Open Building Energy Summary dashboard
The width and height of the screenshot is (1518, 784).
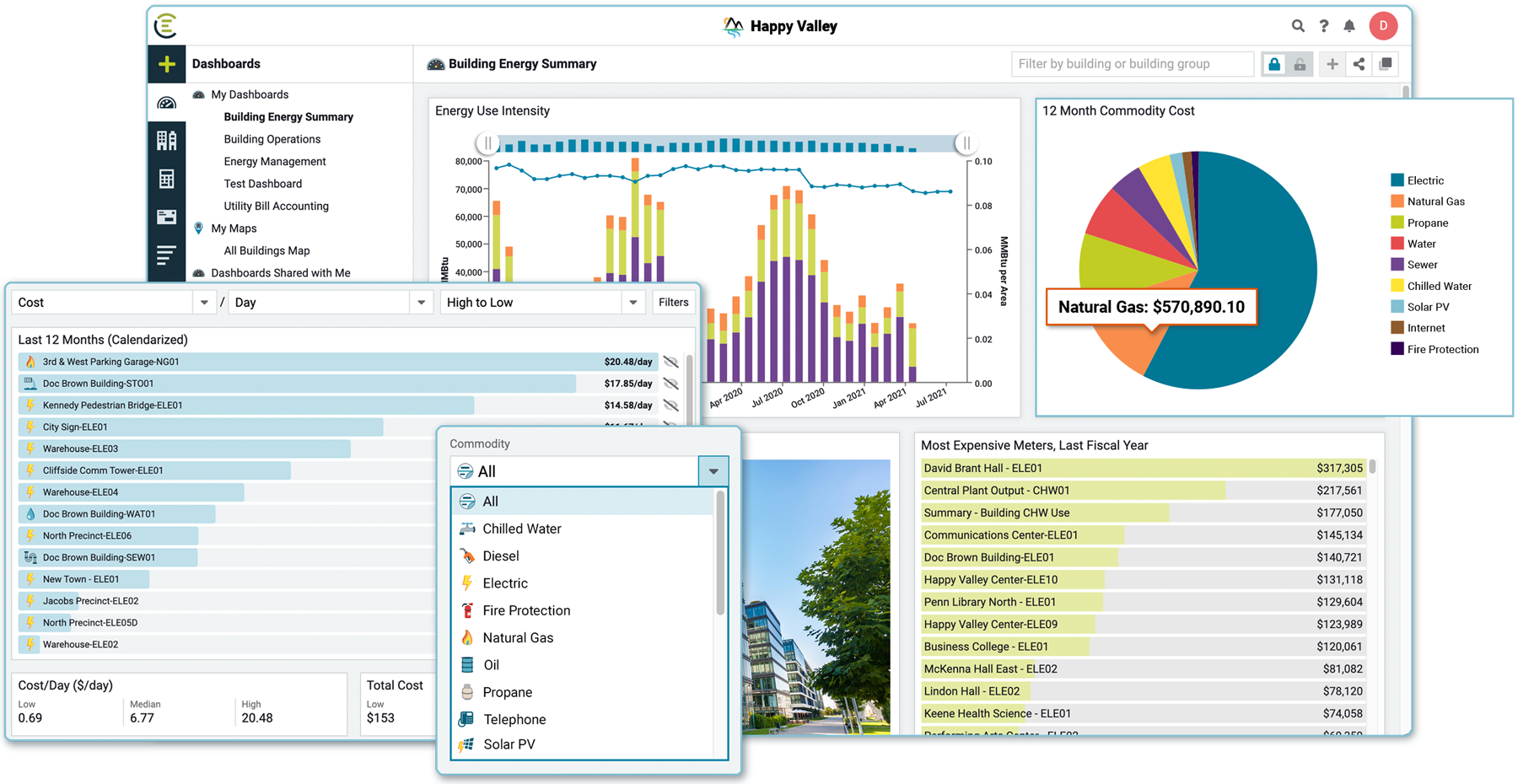pyautogui.click(x=288, y=117)
